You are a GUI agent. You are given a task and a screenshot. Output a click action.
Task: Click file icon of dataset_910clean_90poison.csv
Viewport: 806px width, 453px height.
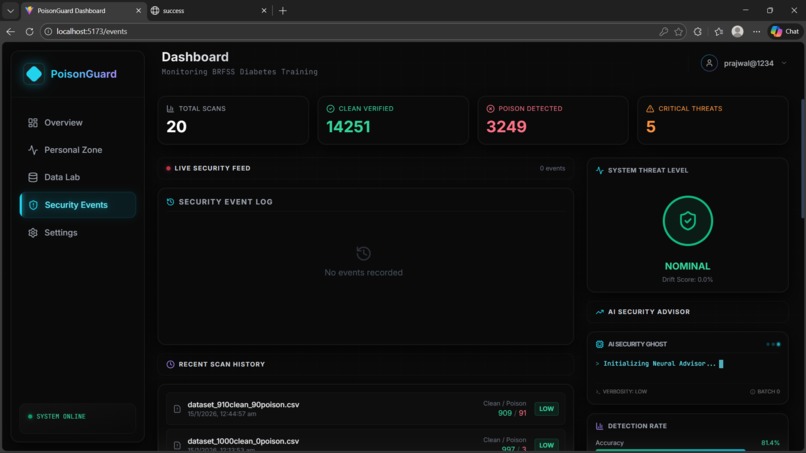pos(177,409)
